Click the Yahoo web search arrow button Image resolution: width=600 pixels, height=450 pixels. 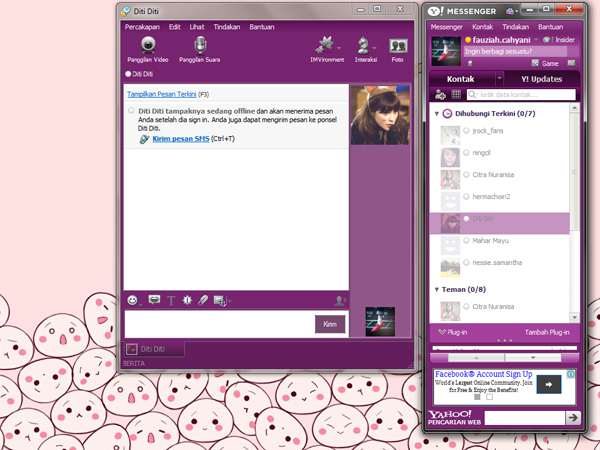573,417
